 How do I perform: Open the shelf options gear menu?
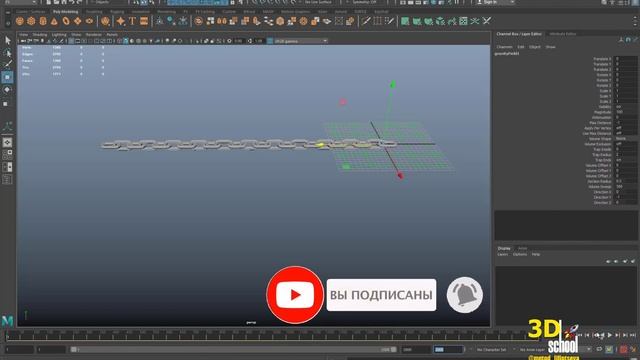(7, 23)
